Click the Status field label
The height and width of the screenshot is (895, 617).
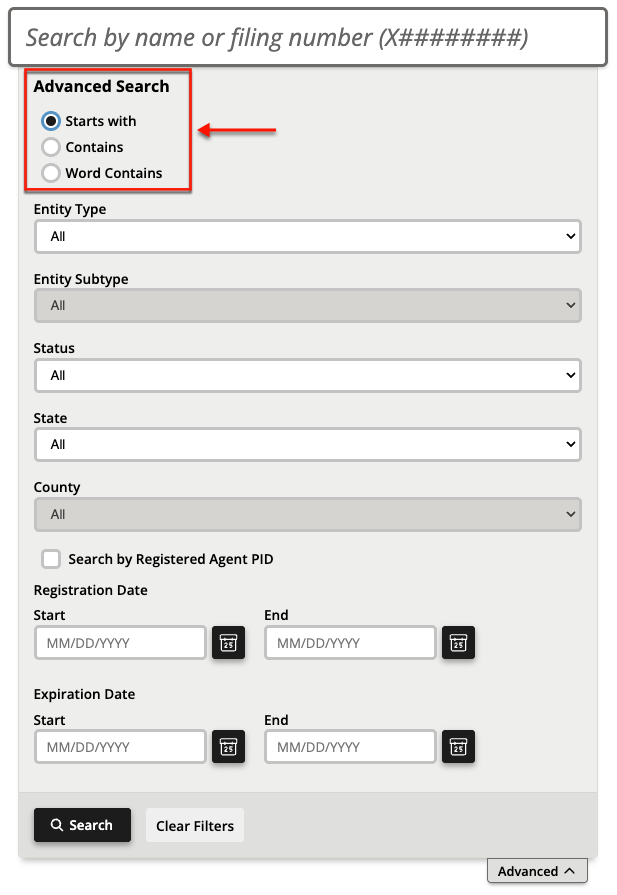(x=54, y=348)
